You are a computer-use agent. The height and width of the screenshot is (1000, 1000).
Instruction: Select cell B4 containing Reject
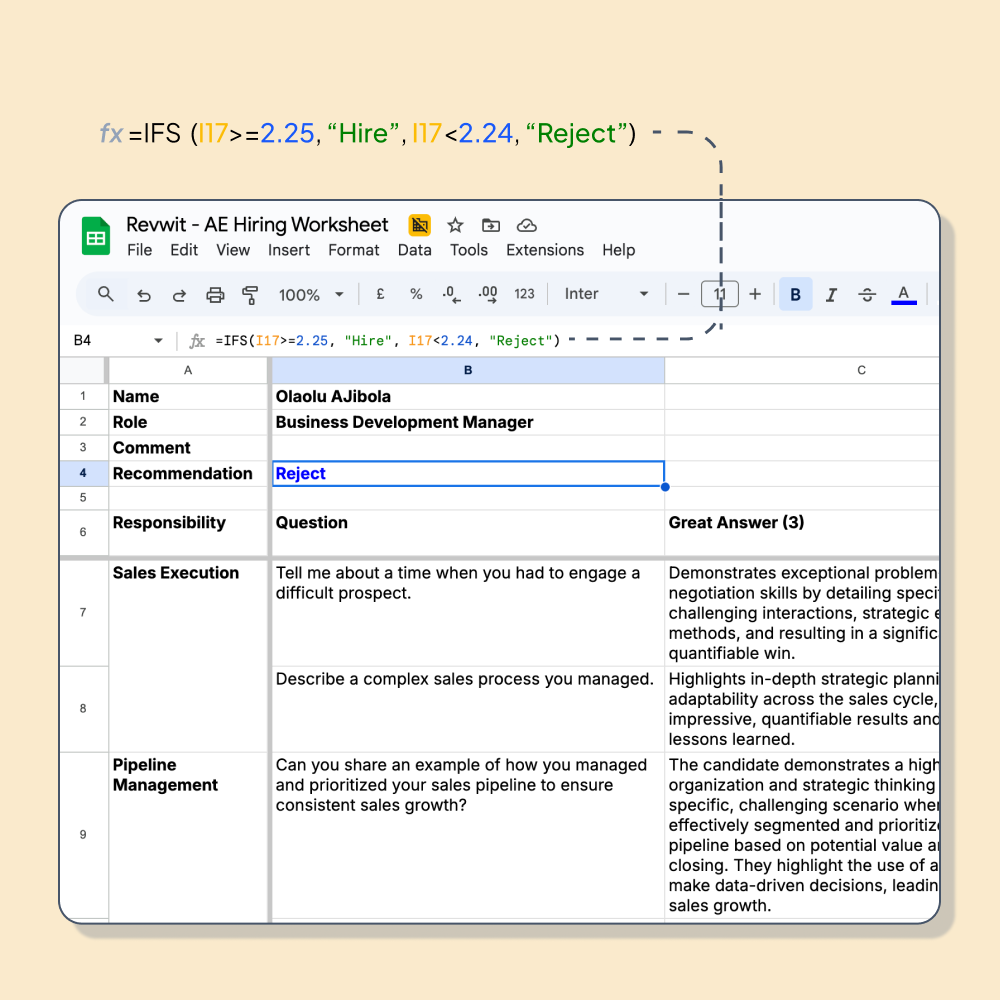coord(468,474)
